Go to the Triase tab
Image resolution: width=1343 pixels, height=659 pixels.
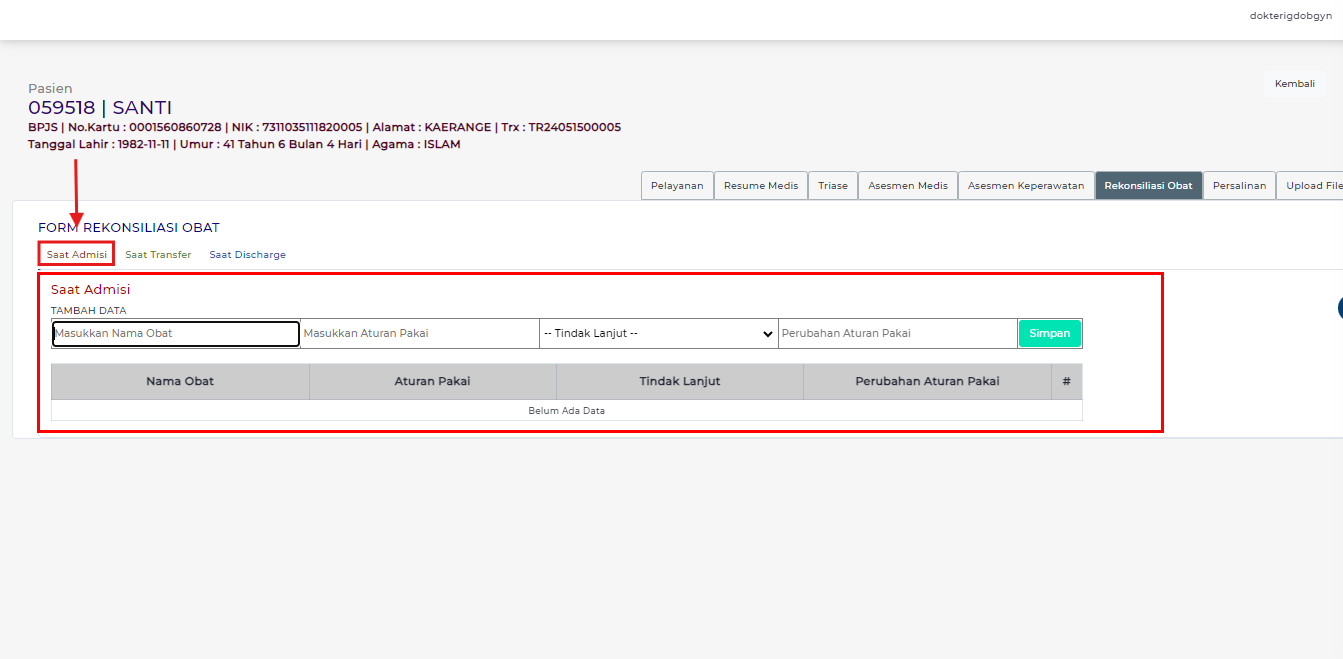[x=833, y=186]
